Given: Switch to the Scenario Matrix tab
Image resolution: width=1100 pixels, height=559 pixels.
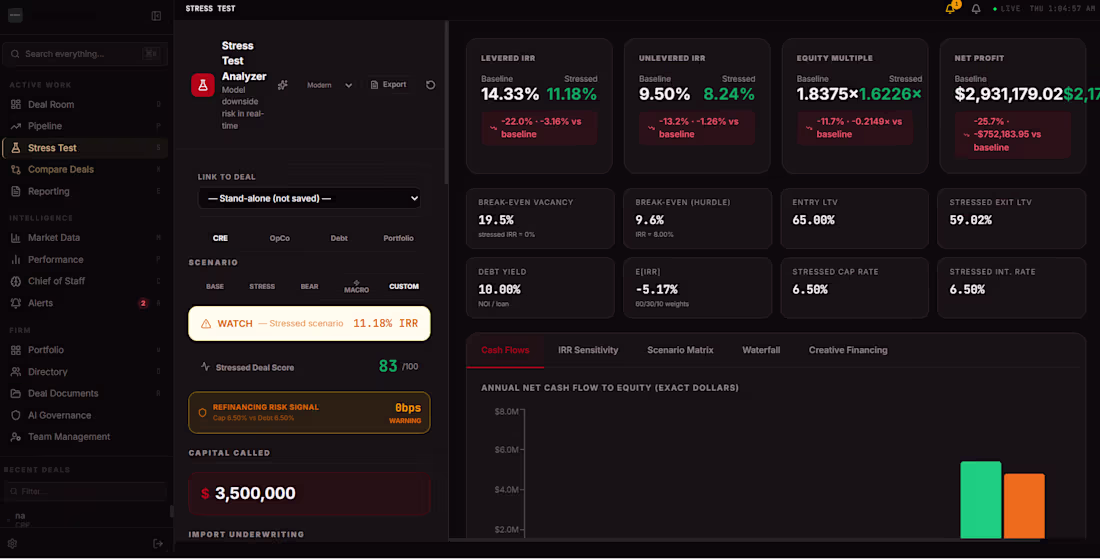Looking at the screenshot, I should tap(680, 350).
